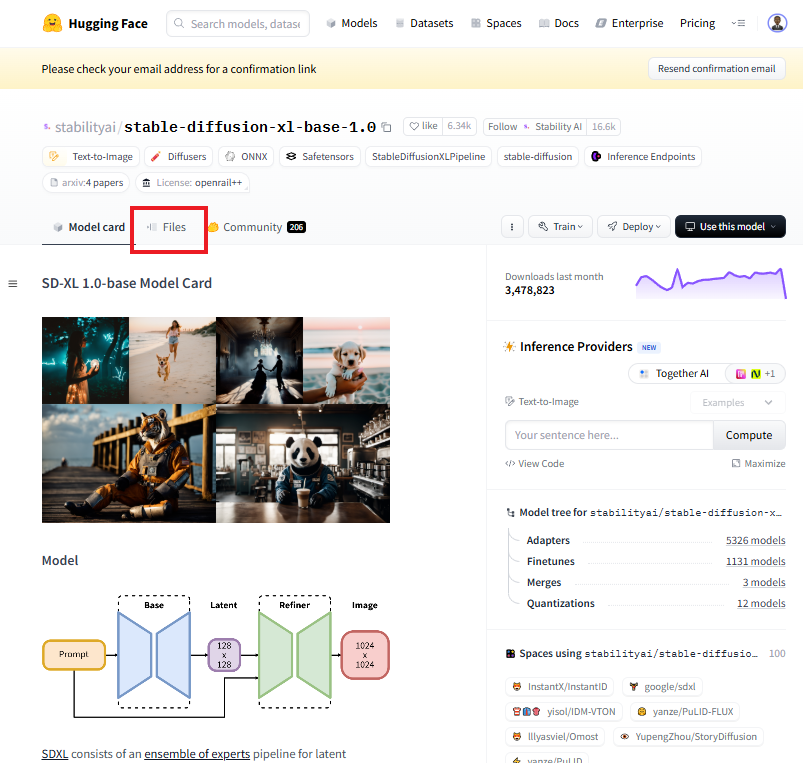Select the Safetensors tag

coord(320,157)
